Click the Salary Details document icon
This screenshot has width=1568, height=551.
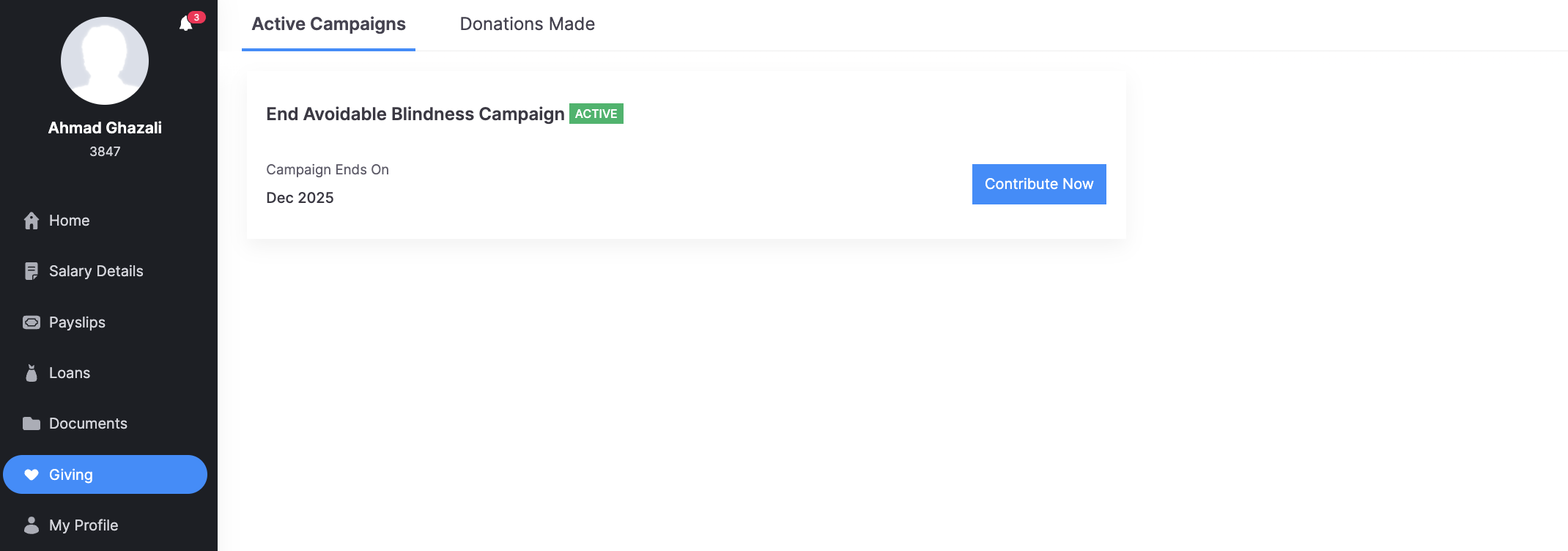click(x=32, y=271)
